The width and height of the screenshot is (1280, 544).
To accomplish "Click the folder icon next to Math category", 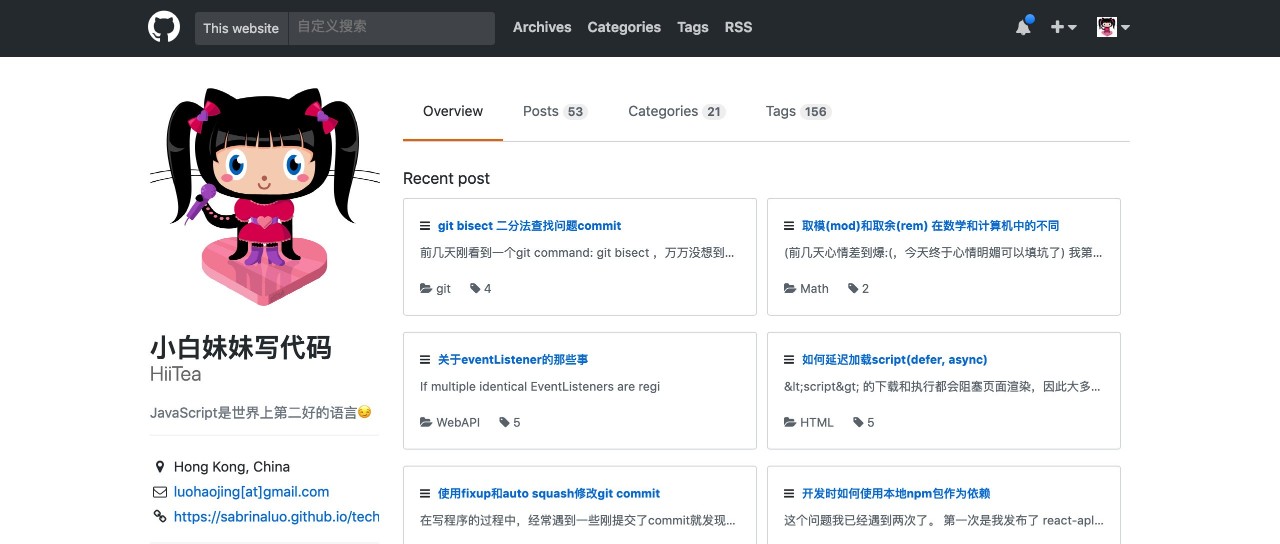I will (790, 289).
